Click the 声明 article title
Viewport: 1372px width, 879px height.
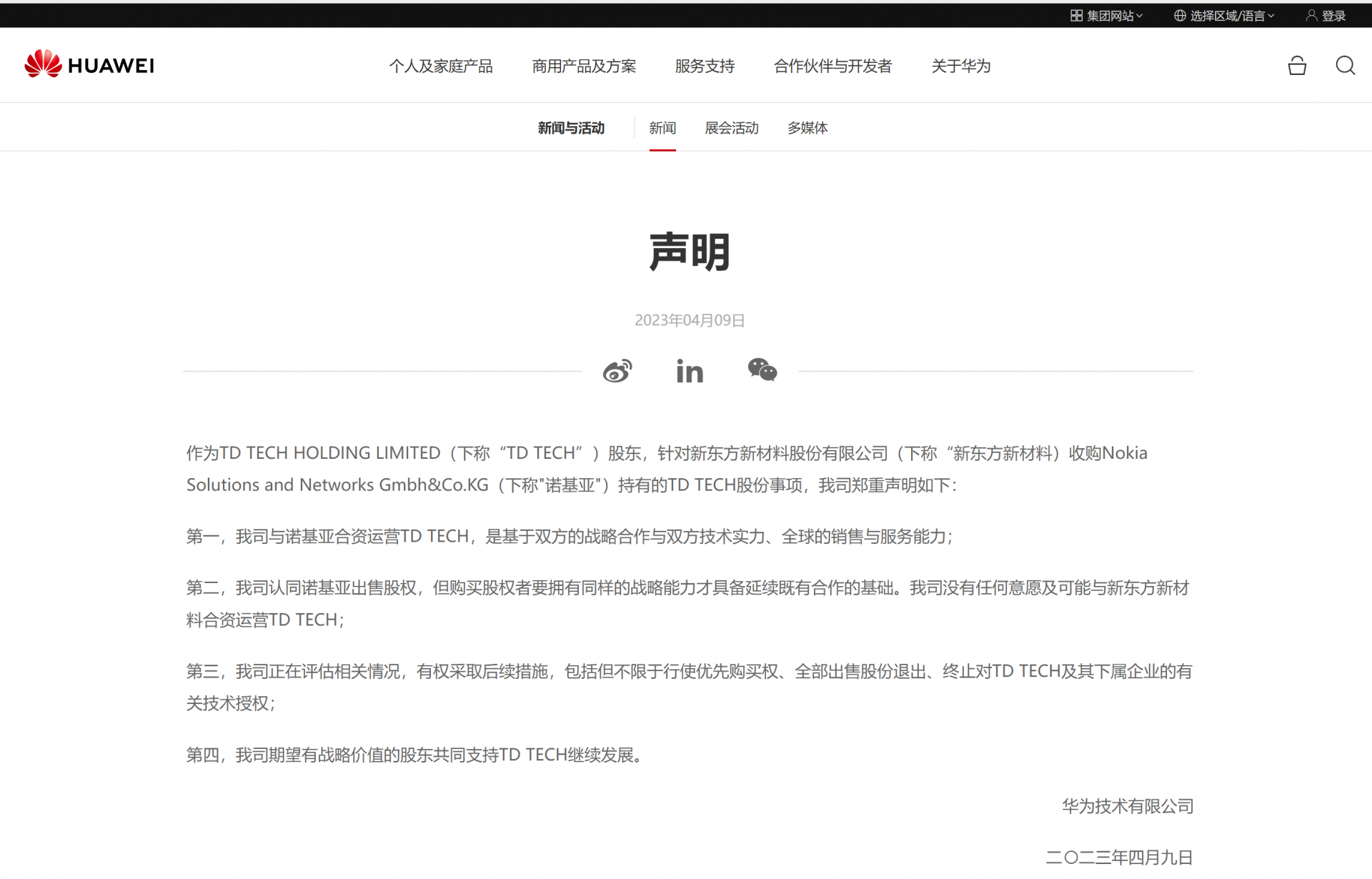690,252
